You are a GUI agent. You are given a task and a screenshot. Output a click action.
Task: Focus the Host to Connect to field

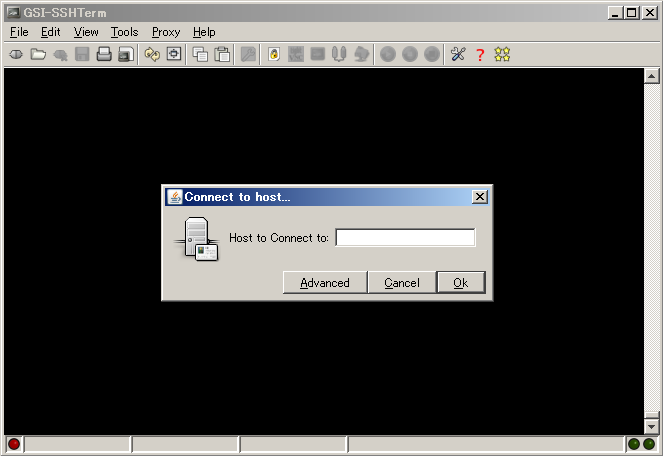tap(405, 238)
